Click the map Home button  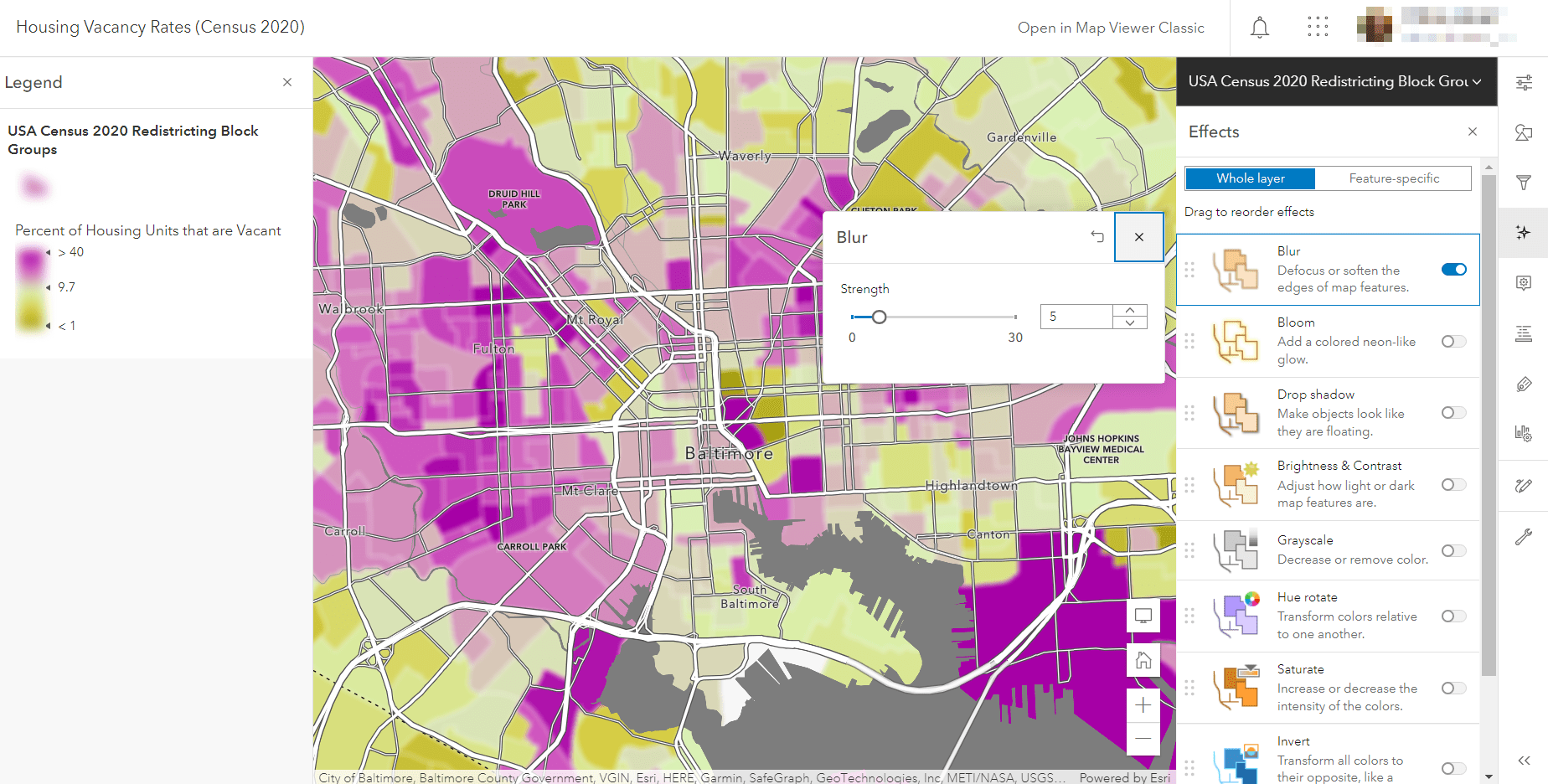[x=1143, y=661]
